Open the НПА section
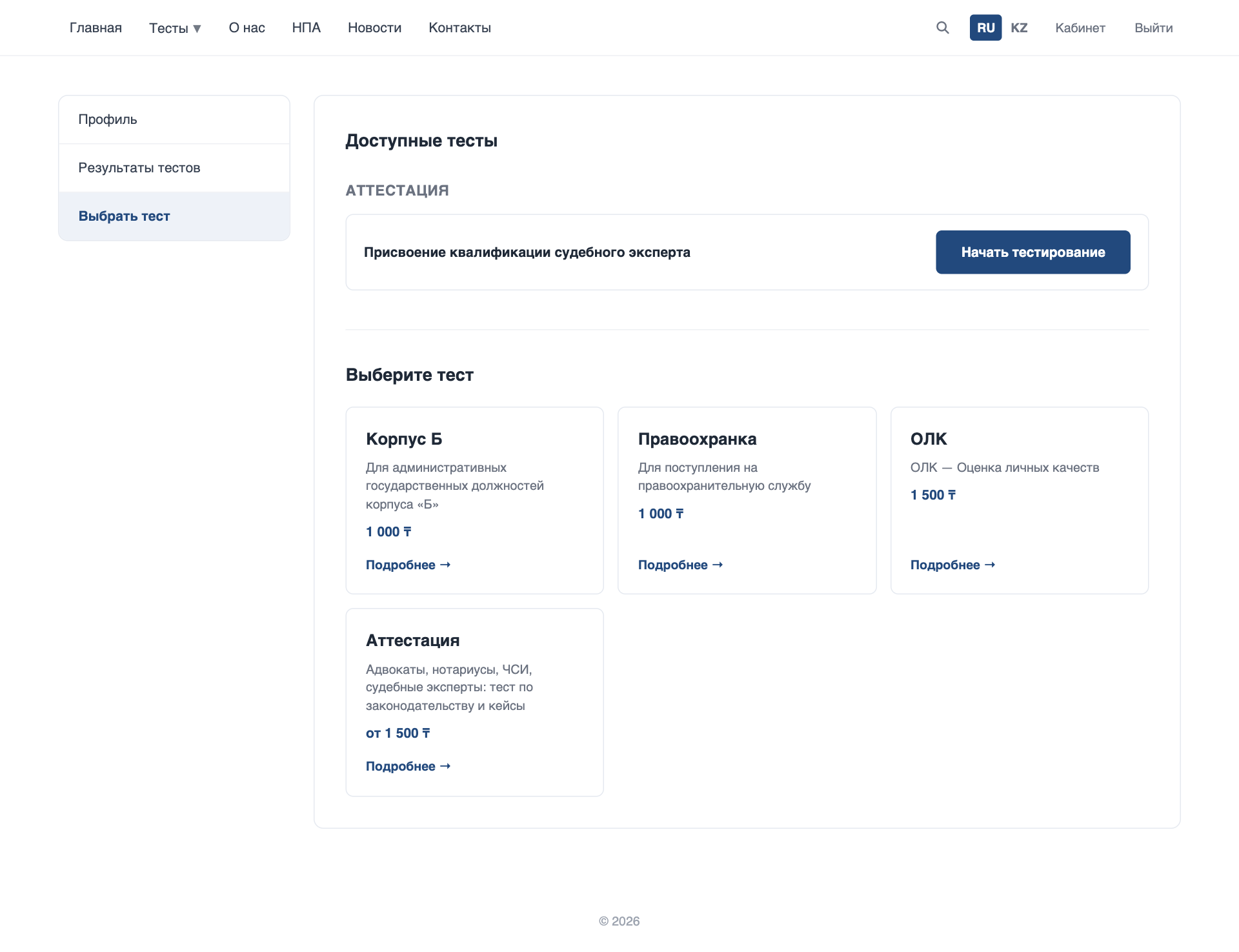 pos(307,28)
